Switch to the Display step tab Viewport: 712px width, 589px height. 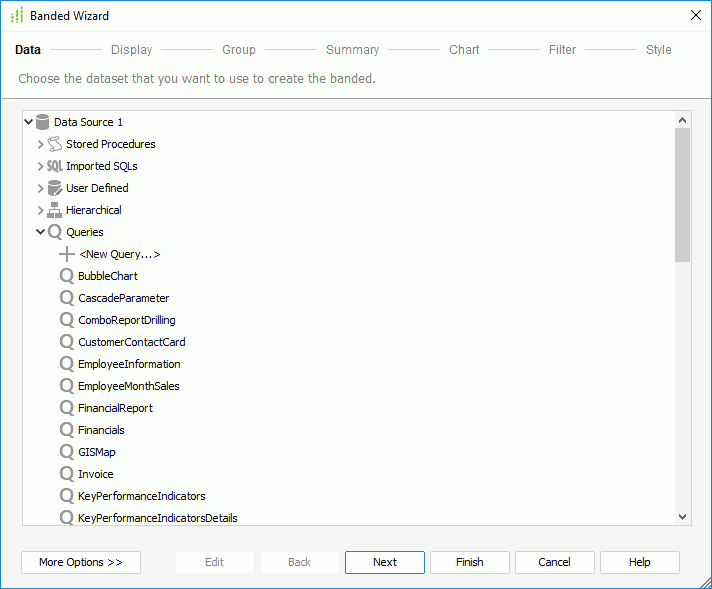point(132,49)
